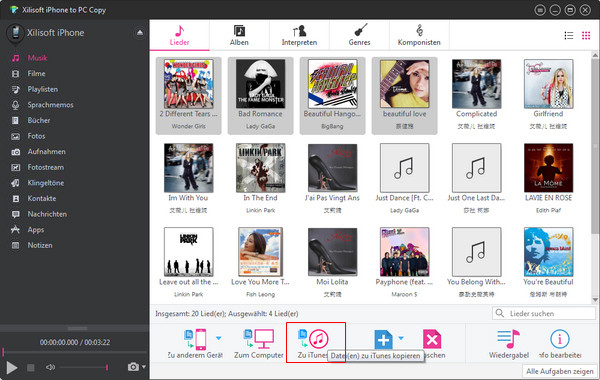The image size is (600, 380).
Task: Select Bad Romance by Lady GaGa
Action: pos(261,96)
